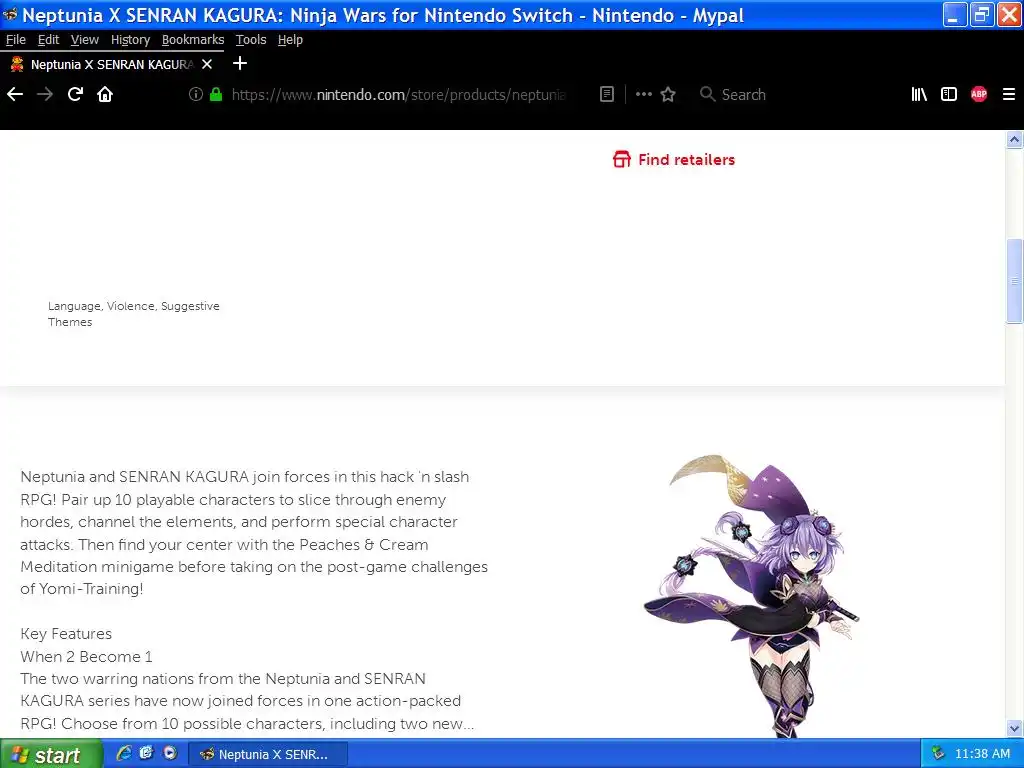The width and height of the screenshot is (1024, 768).
Task: Open the Library icon
Action: click(919, 95)
